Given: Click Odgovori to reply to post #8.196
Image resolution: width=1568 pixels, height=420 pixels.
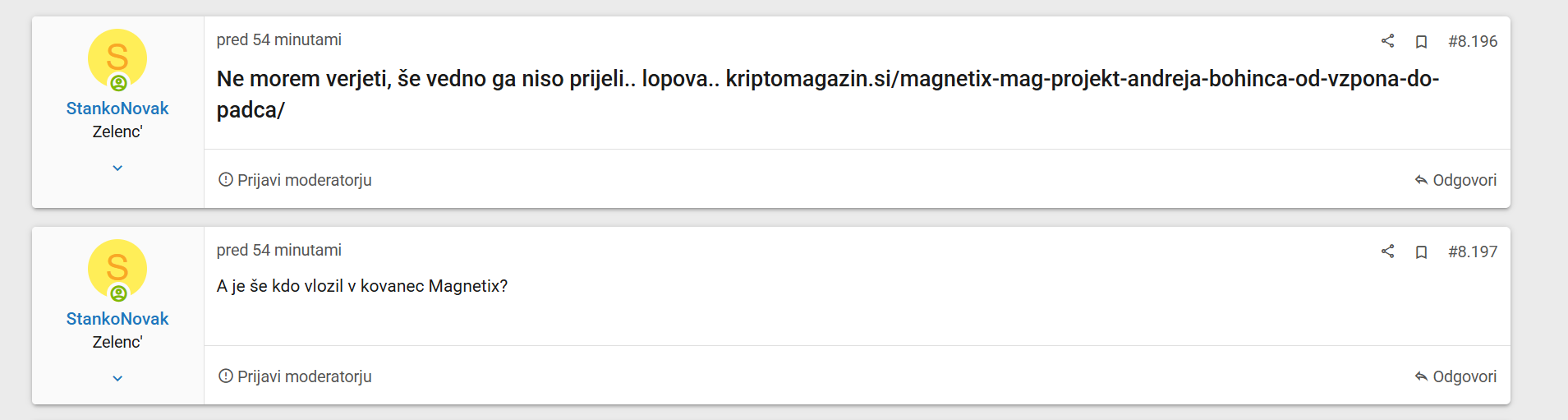Looking at the screenshot, I should [x=1464, y=180].
